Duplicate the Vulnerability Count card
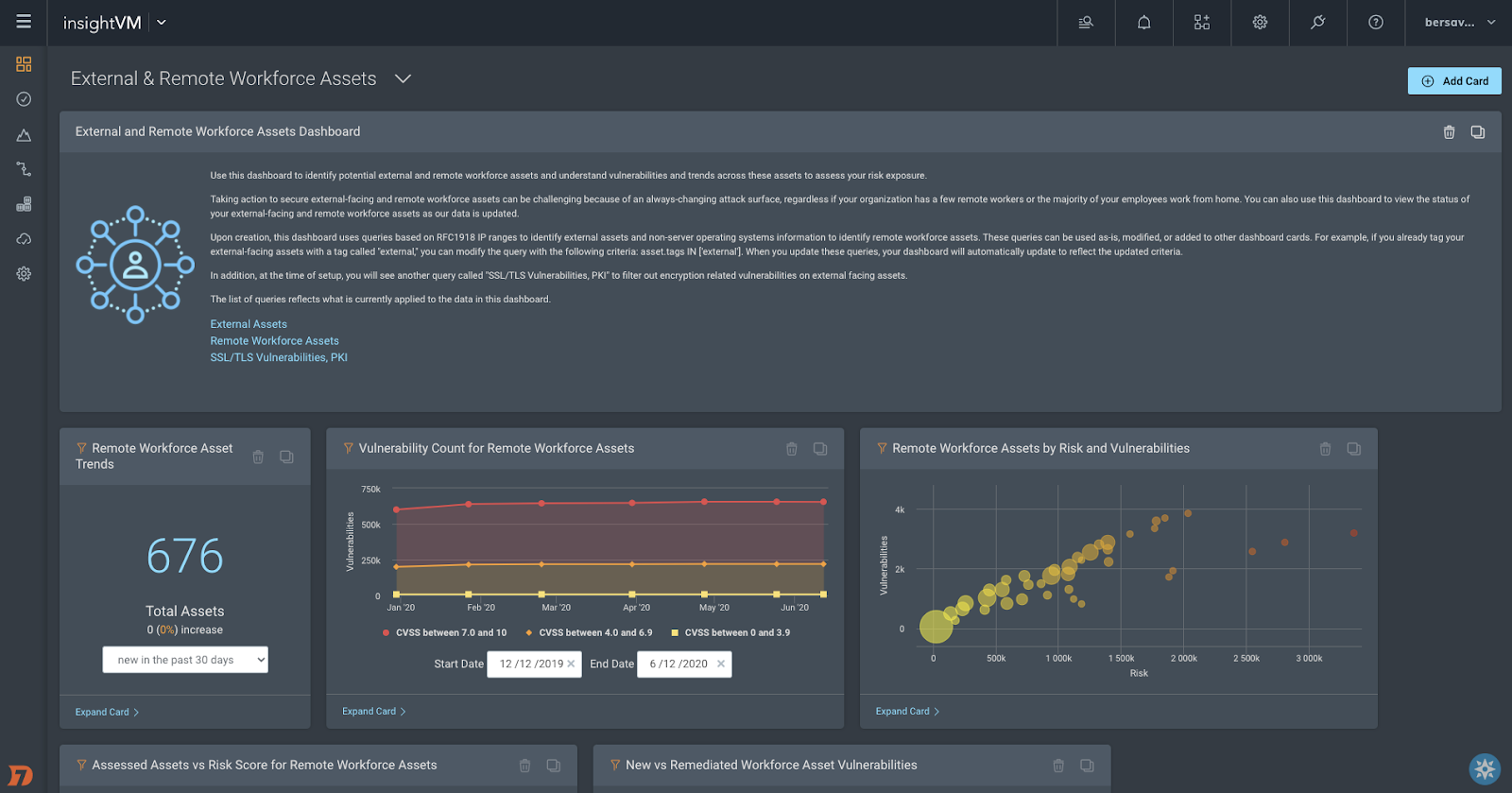This screenshot has height=793, width=1512. click(x=820, y=449)
